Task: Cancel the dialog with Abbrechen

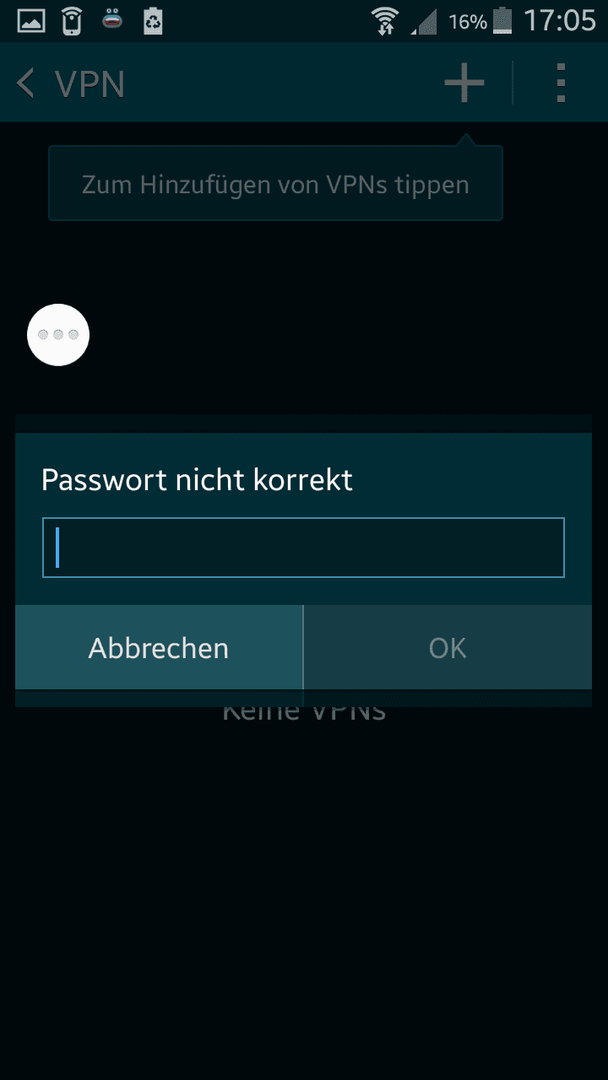Action: [158, 647]
